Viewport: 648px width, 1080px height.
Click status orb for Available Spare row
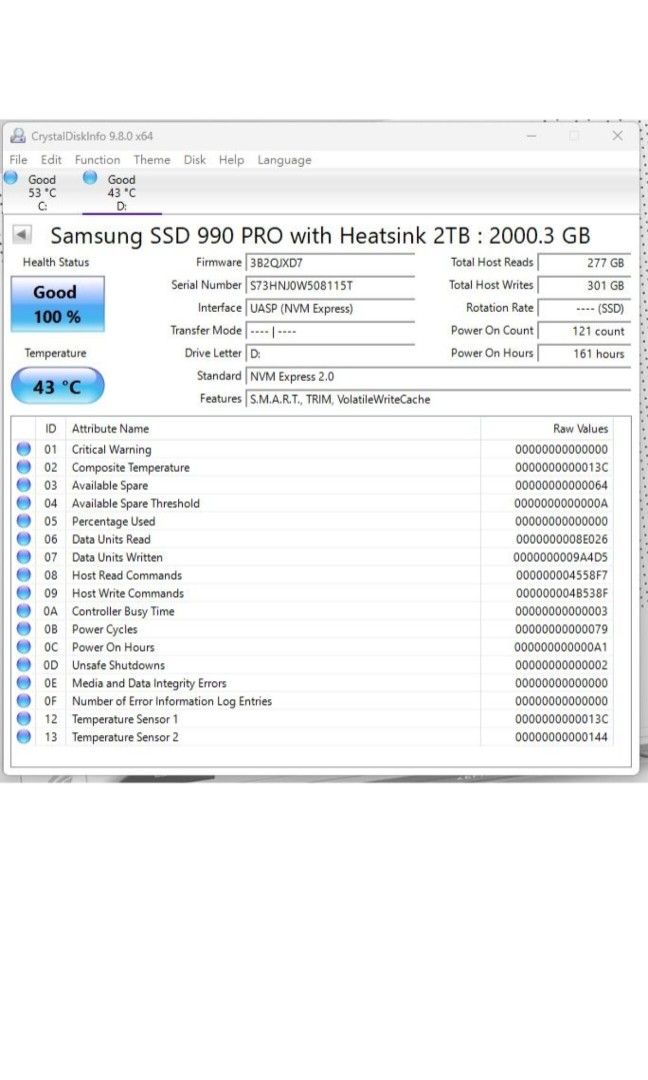tap(23, 485)
